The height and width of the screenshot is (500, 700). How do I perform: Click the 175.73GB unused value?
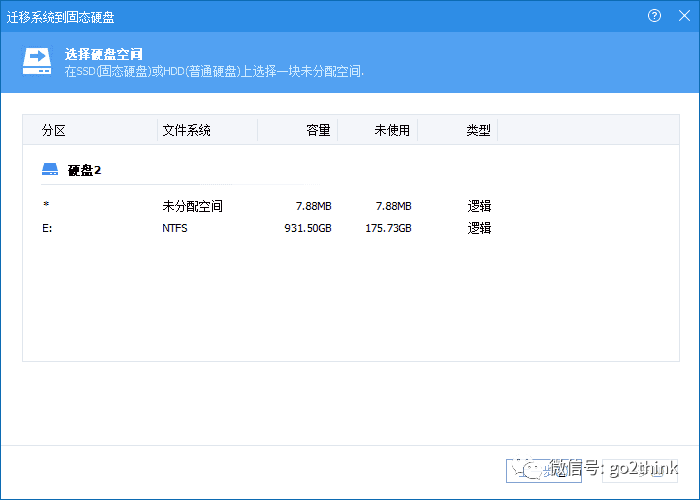coord(388,228)
